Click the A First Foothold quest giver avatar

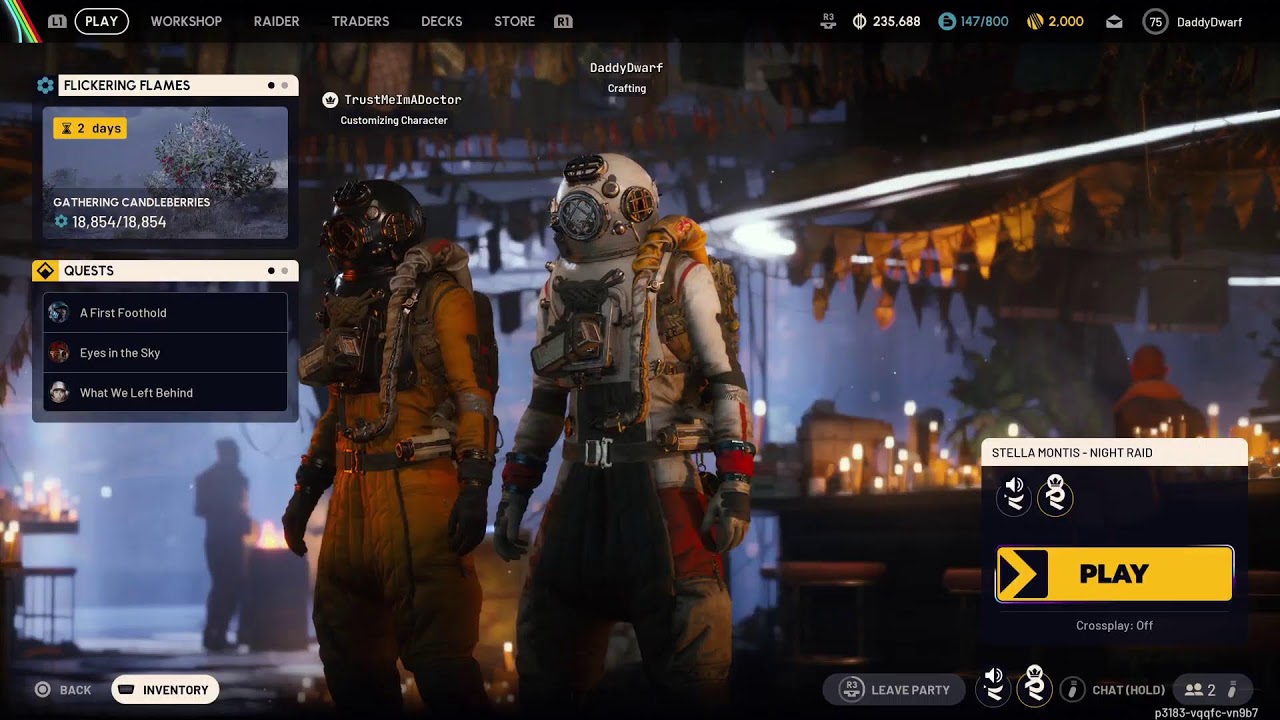tap(59, 313)
